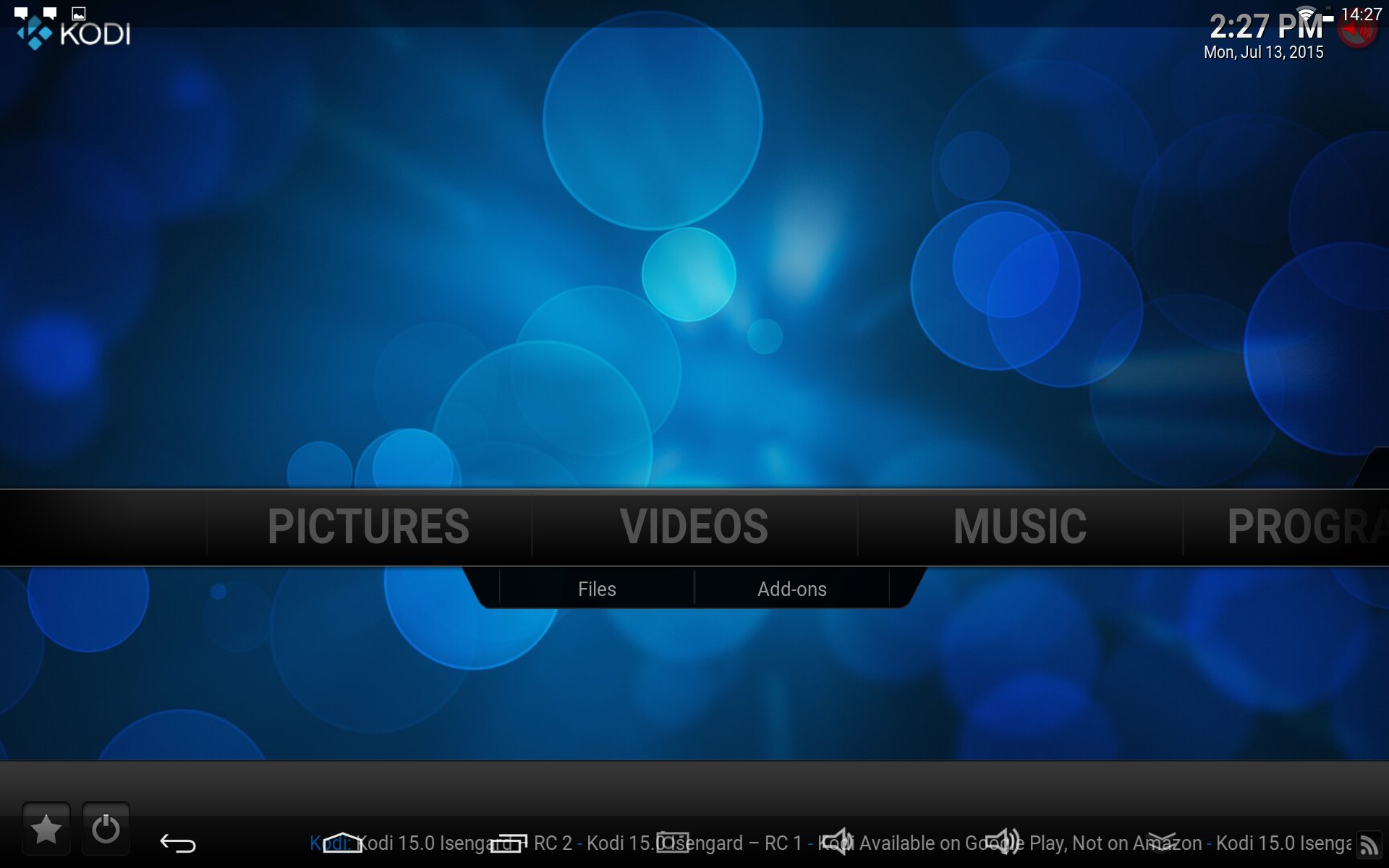Select the VIDEOS menu item

[694, 527]
